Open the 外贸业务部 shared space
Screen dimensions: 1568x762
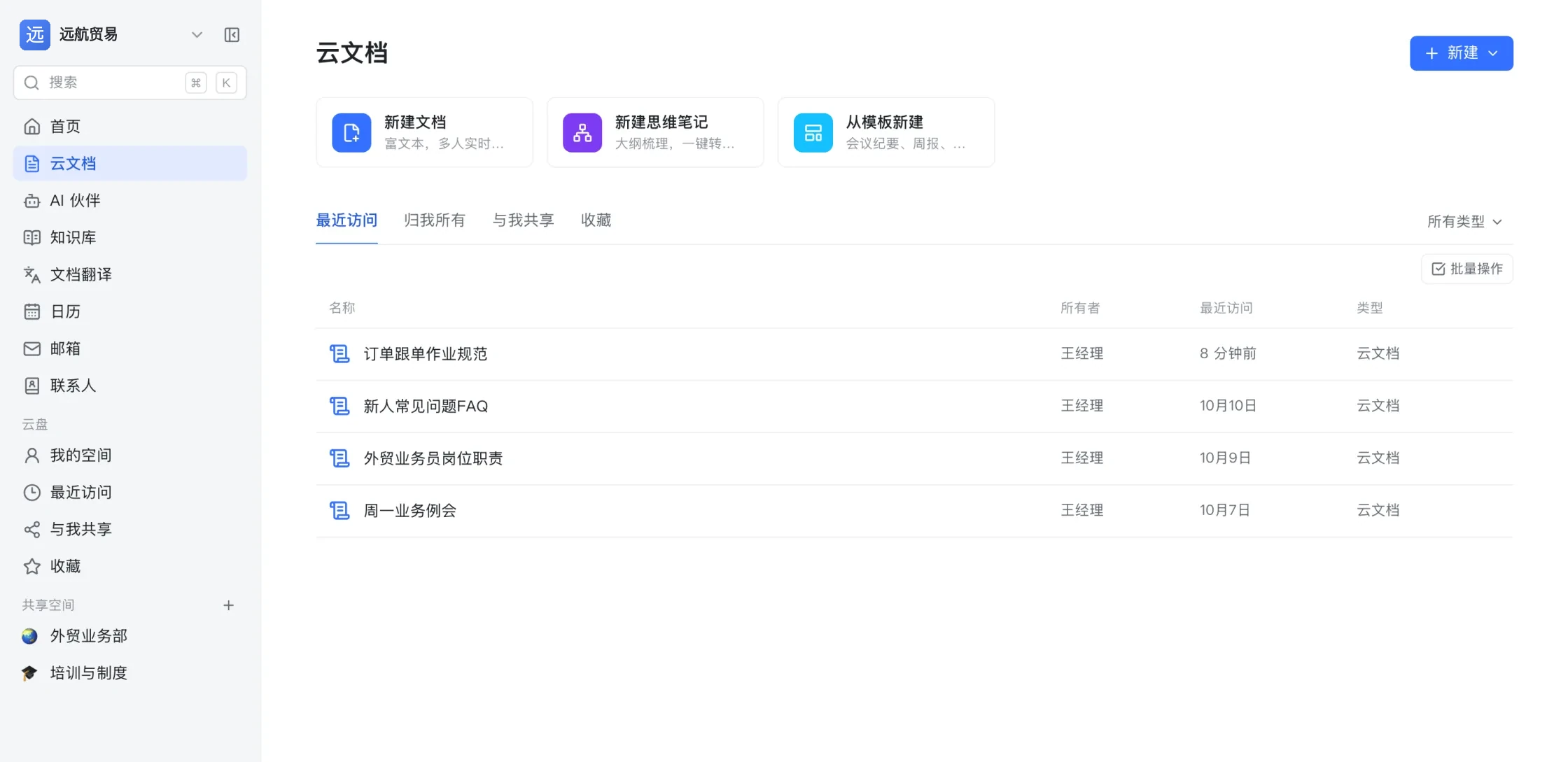click(130, 636)
